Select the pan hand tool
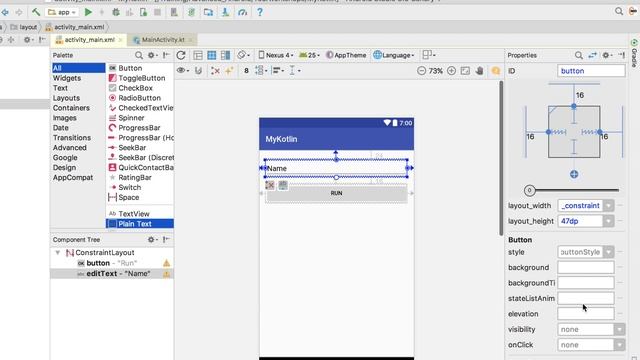The height and width of the screenshot is (360, 640). [x=479, y=71]
